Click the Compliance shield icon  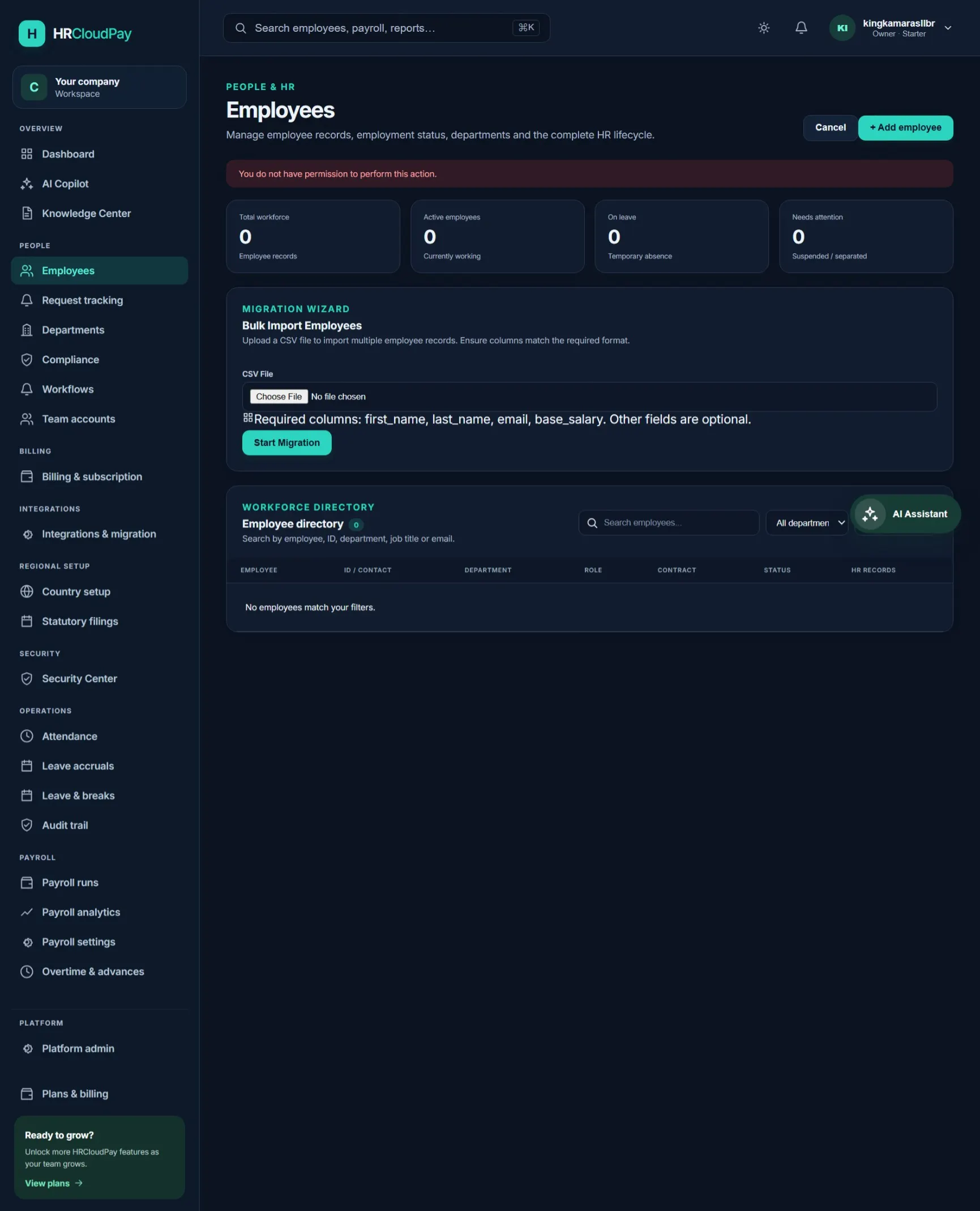point(27,360)
